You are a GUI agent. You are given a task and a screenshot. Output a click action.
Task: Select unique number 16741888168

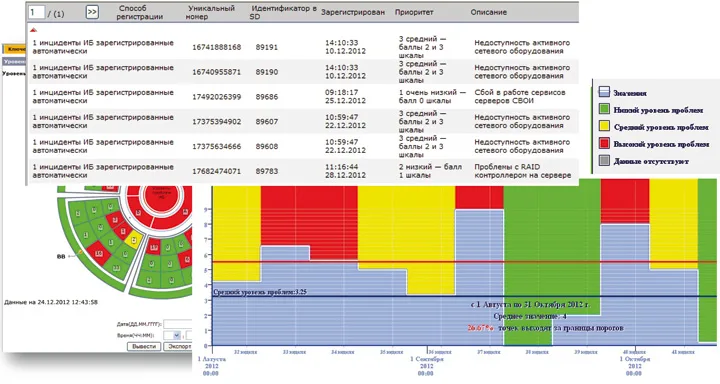(216, 47)
